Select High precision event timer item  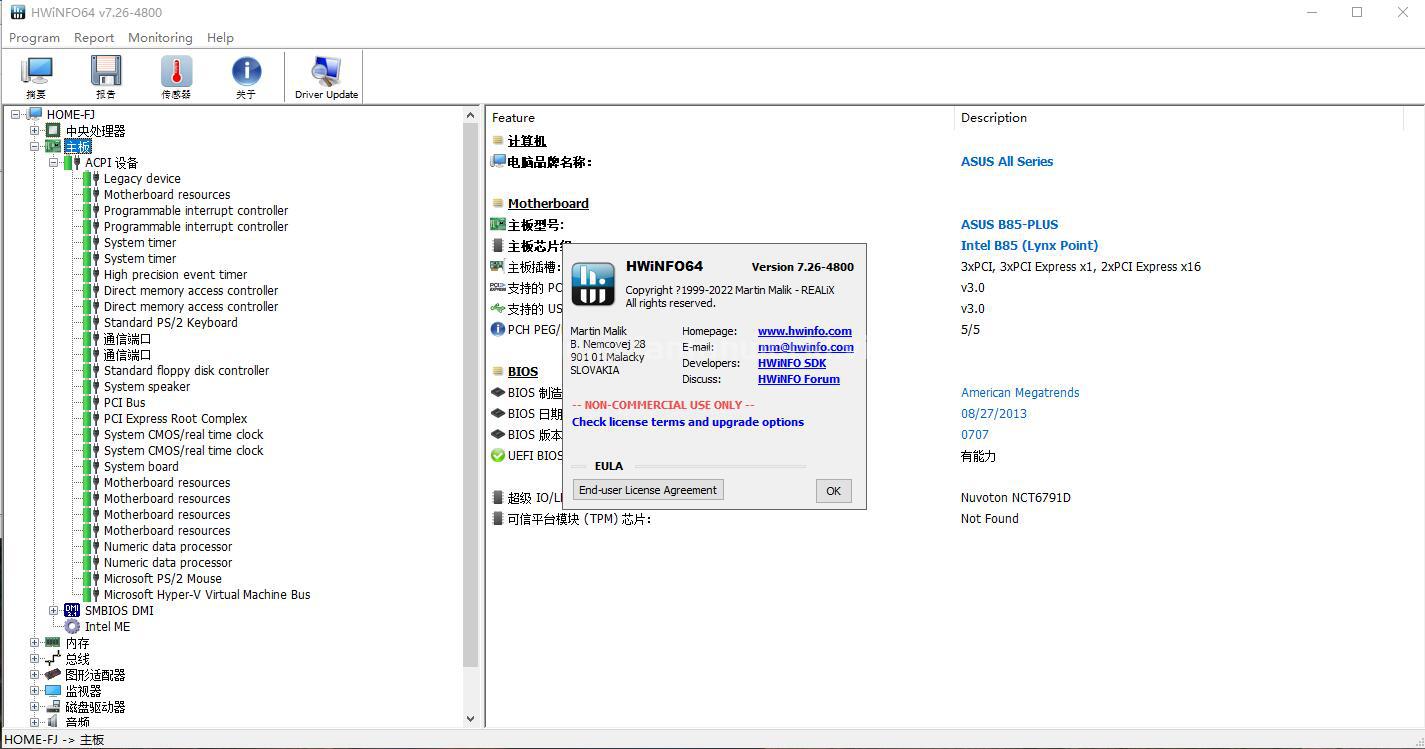(x=175, y=275)
